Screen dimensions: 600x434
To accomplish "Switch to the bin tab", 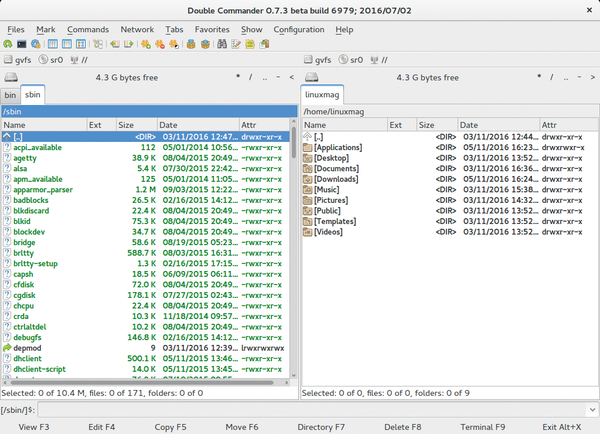I will (x=10, y=94).
